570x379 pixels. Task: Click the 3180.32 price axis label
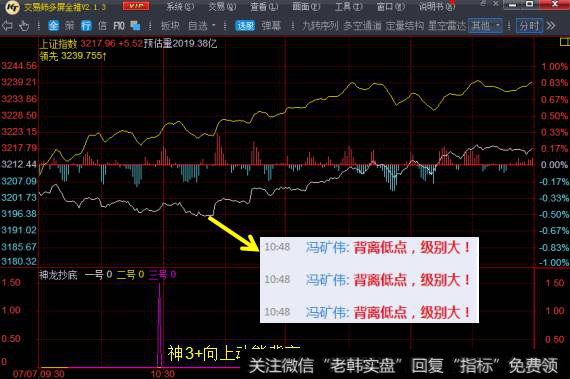click(19, 262)
